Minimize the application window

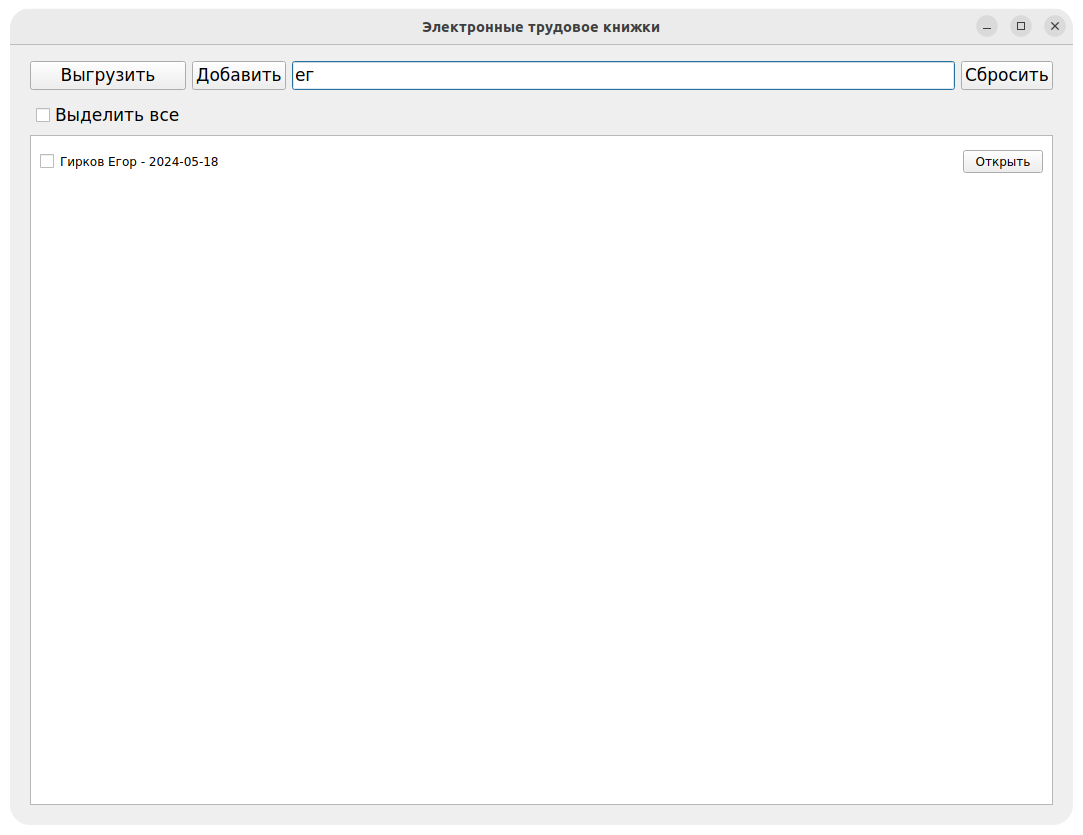(x=987, y=27)
